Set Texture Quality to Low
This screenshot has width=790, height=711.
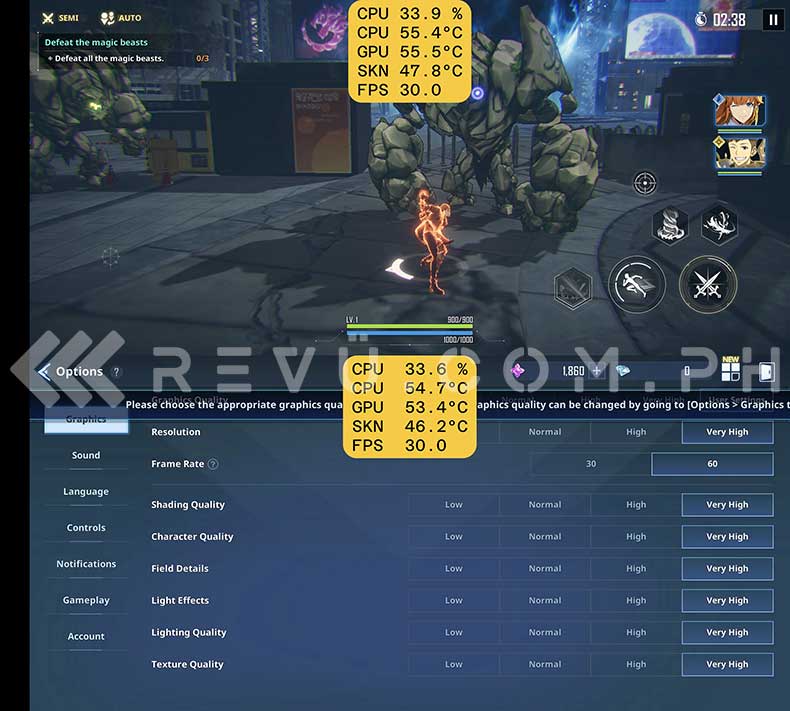point(453,664)
